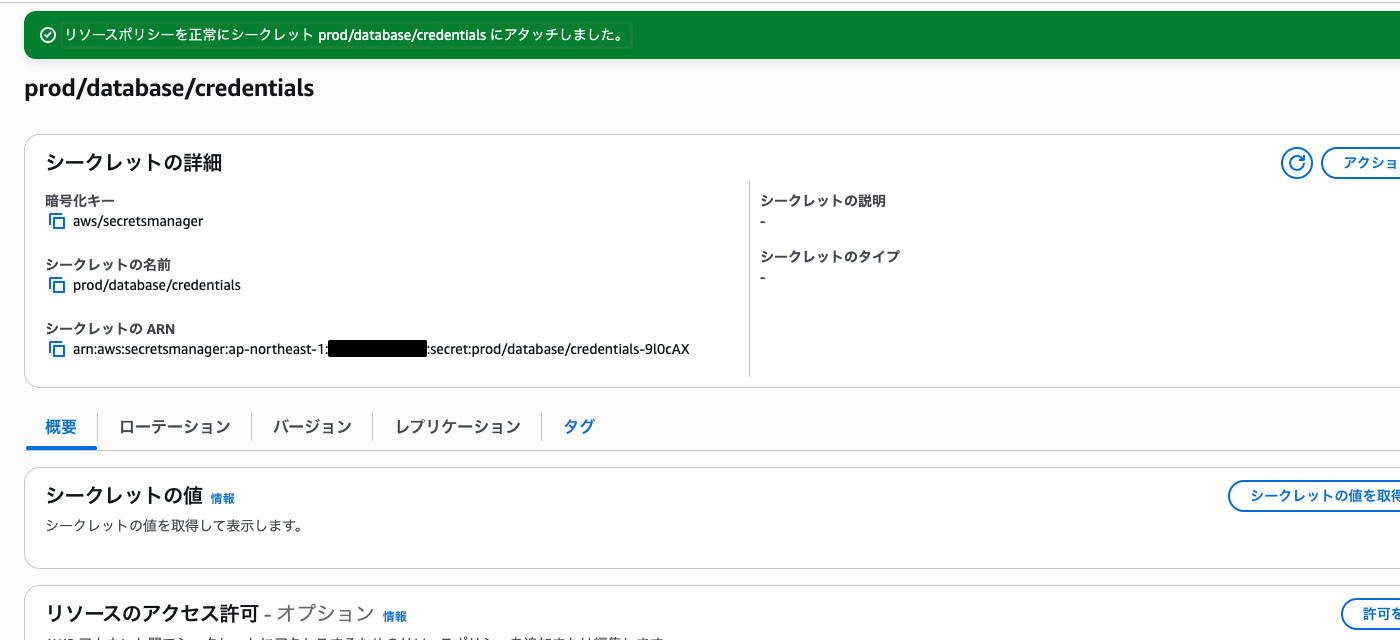1400x640 pixels.
Task: Copy the secret name prod/database/credentials
Action: pos(57,285)
